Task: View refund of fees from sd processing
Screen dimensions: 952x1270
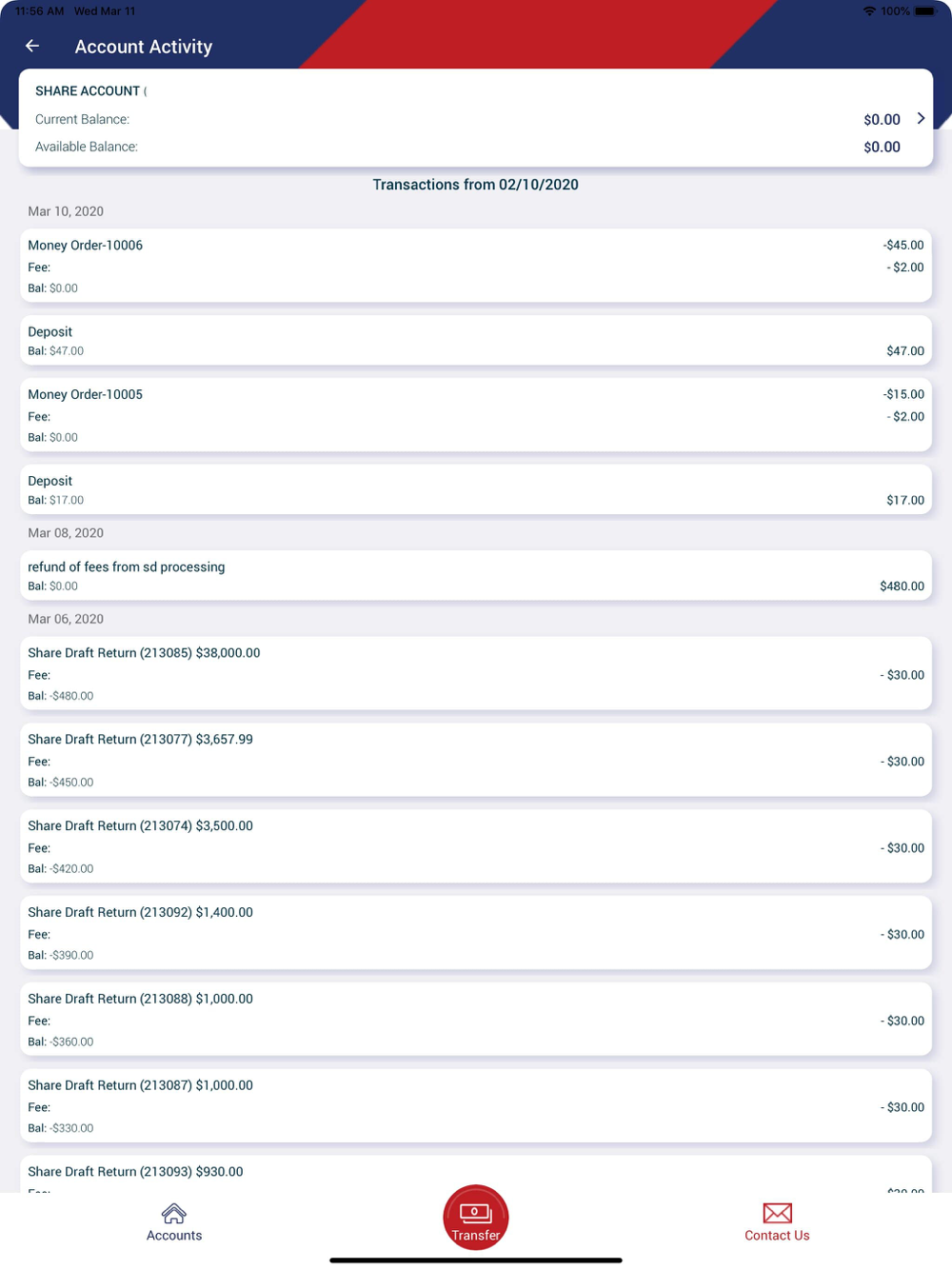Action: (x=476, y=575)
